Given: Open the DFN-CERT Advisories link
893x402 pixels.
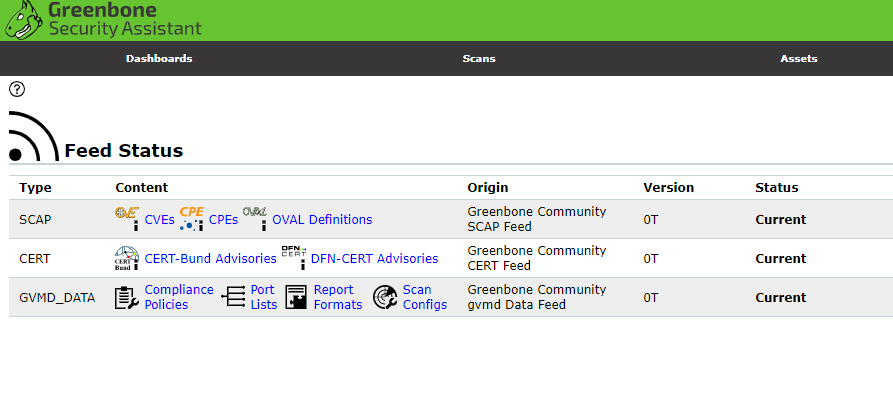Looking at the screenshot, I should coord(374,259).
